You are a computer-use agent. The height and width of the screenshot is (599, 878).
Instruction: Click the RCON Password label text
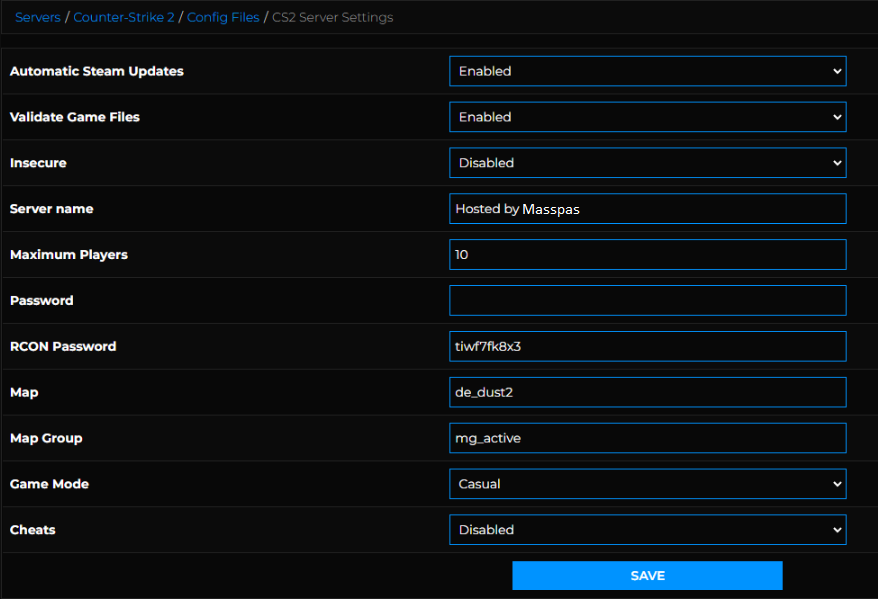tap(63, 347)
